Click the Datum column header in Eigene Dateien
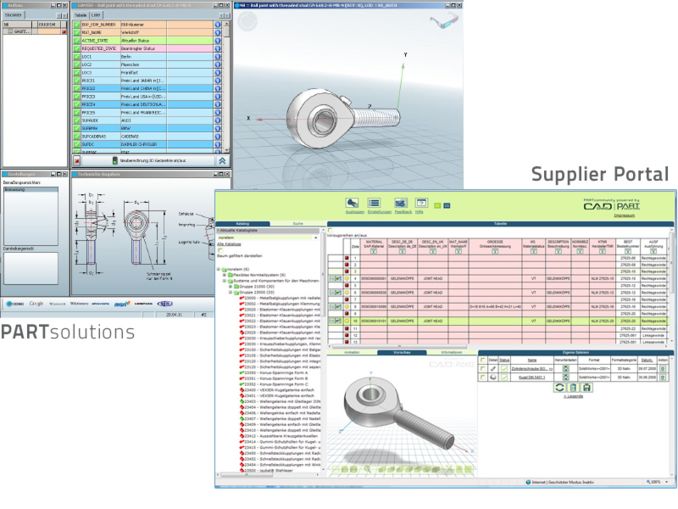This screenshot has height=509, width=678. click(x=647, y=360)
